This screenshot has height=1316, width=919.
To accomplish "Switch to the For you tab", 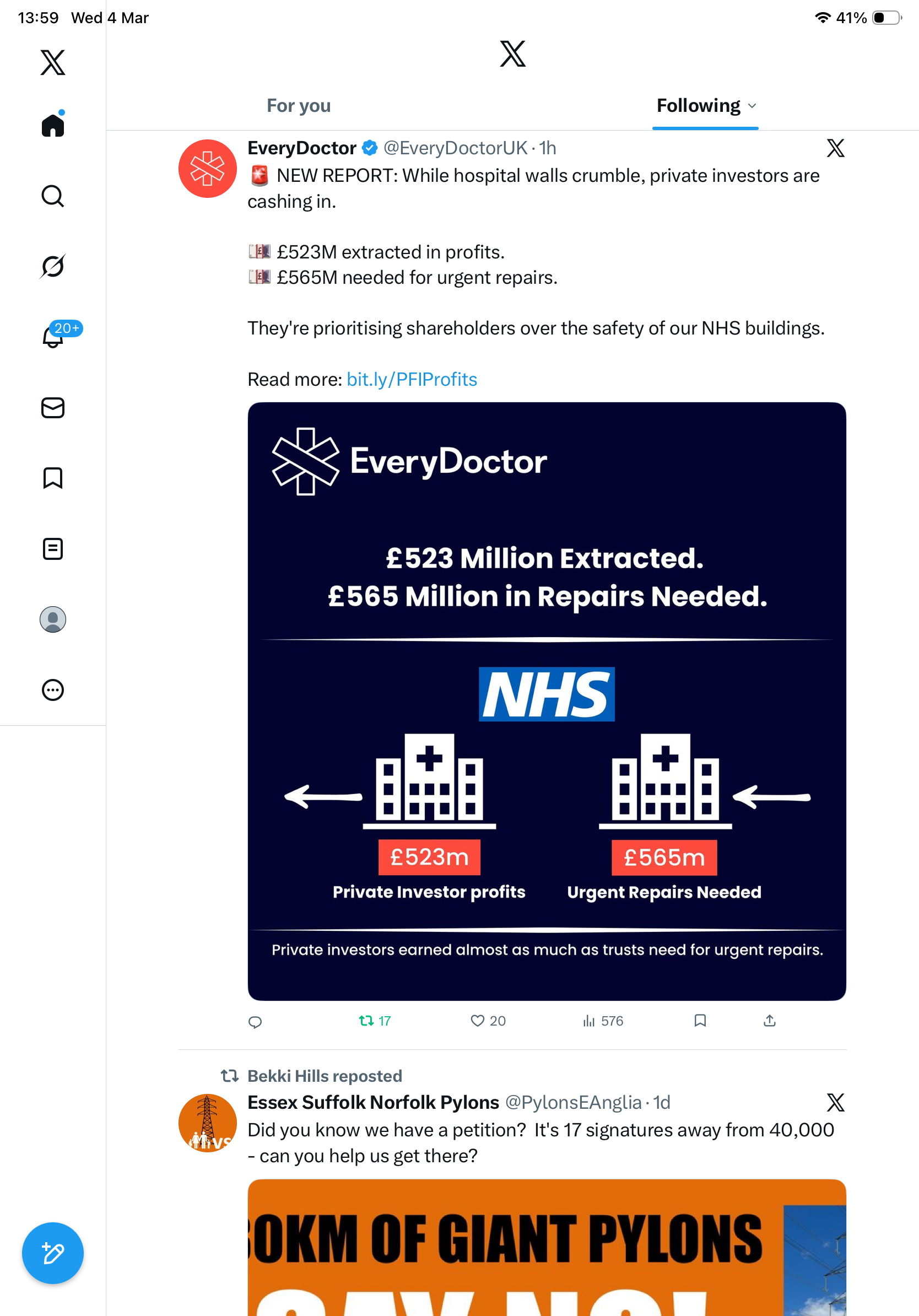I will 299,105.
